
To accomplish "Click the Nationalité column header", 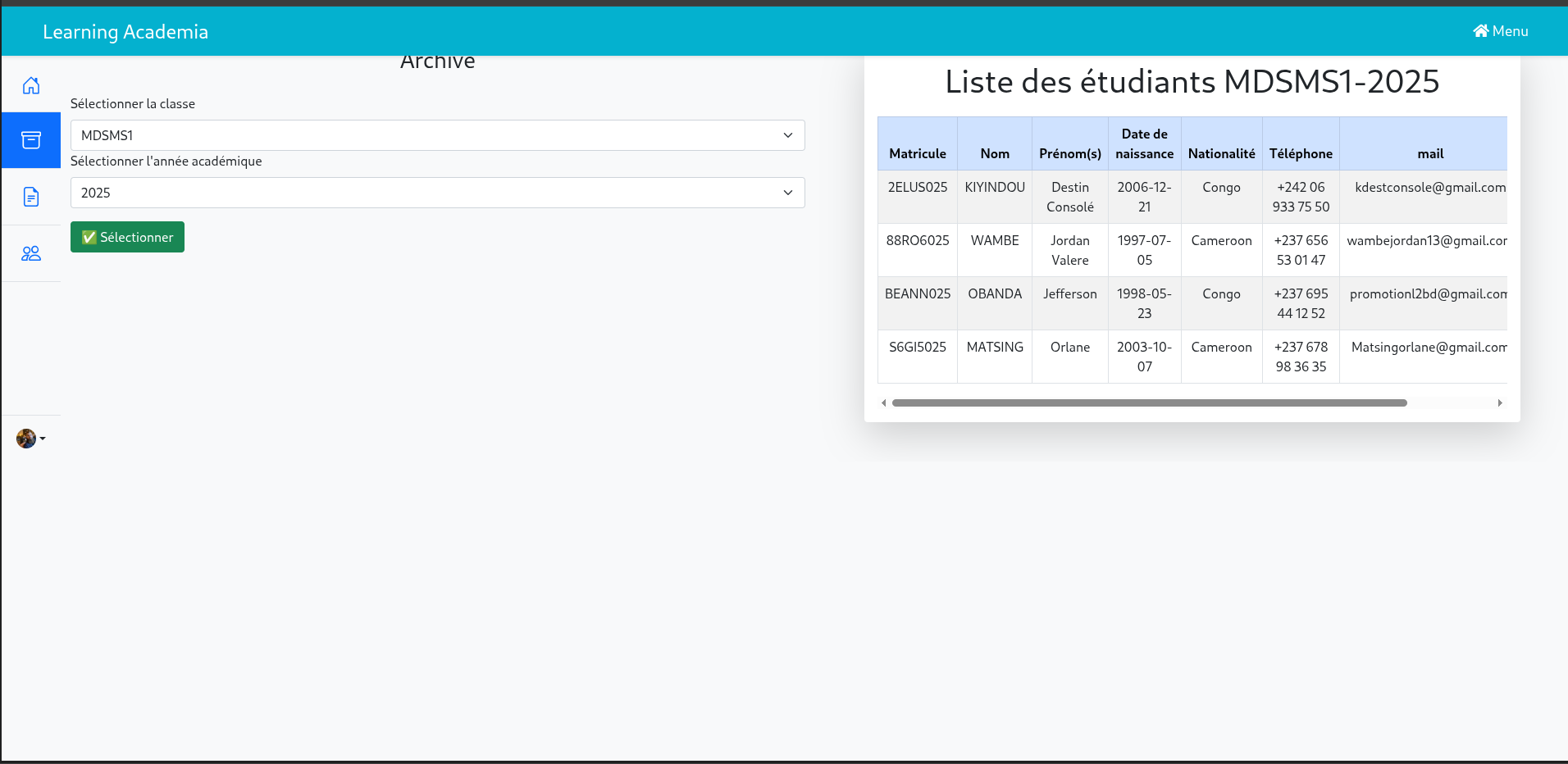I will 1221,153.
